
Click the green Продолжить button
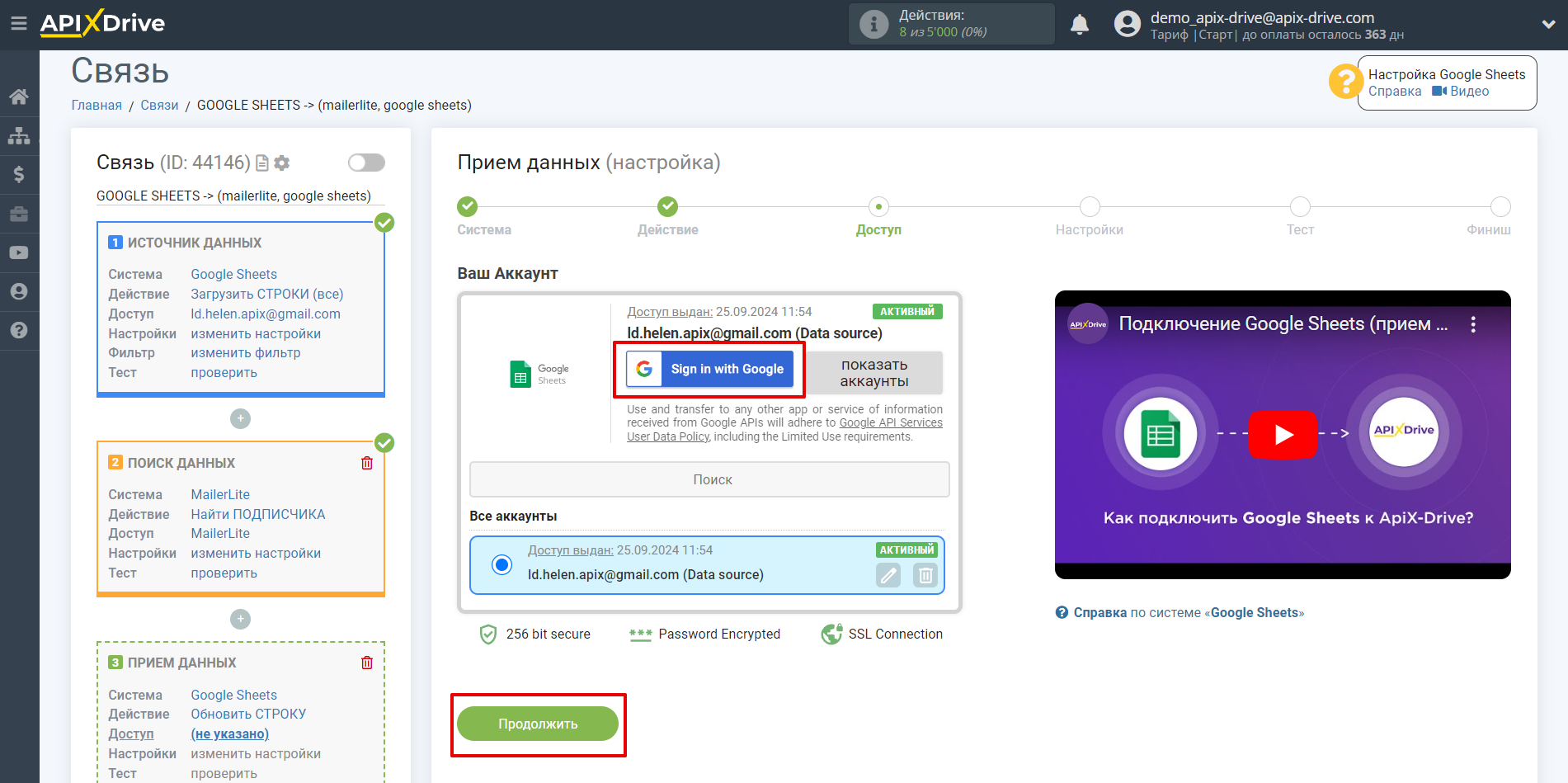tap(538, 724)
